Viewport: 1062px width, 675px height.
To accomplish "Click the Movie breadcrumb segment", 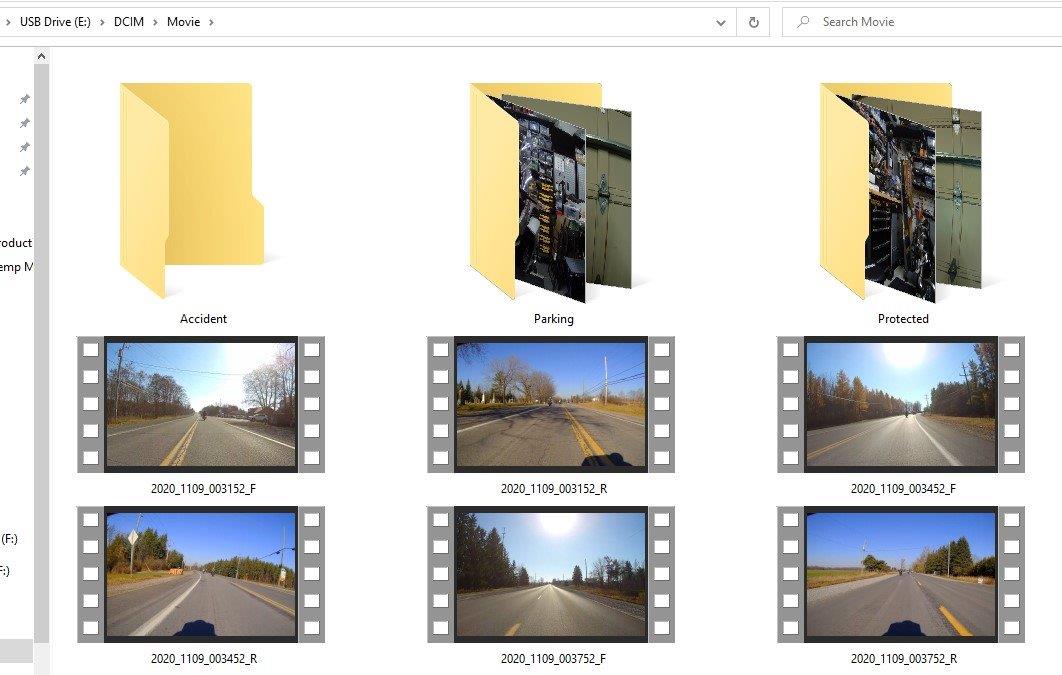I will (183, 22).
